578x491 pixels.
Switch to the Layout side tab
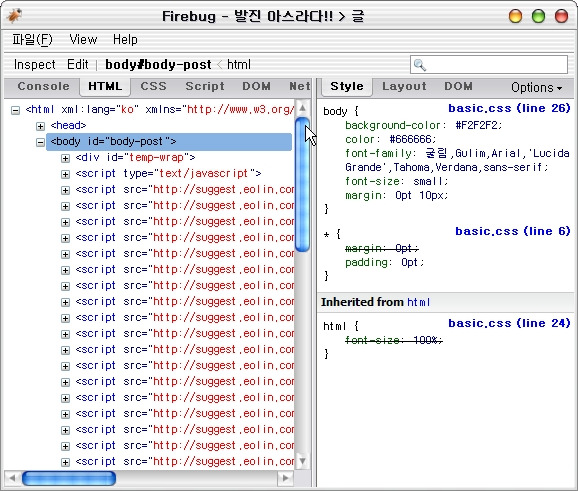point(404,86)
